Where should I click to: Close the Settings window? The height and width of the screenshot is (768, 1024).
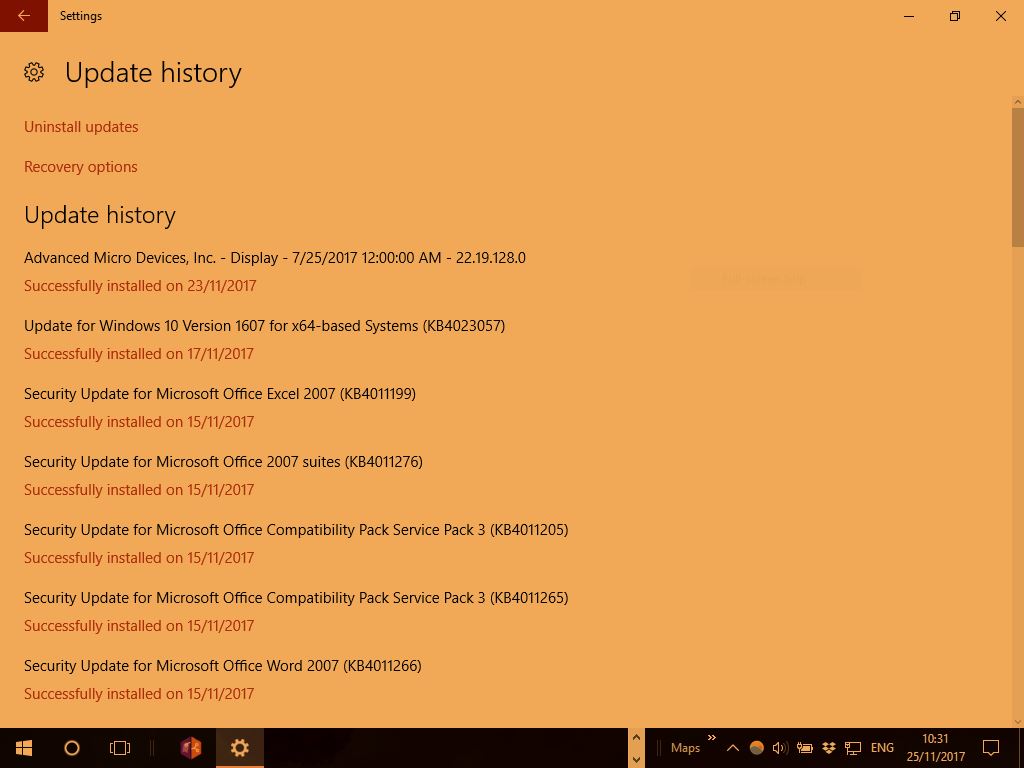[1000, 16]
